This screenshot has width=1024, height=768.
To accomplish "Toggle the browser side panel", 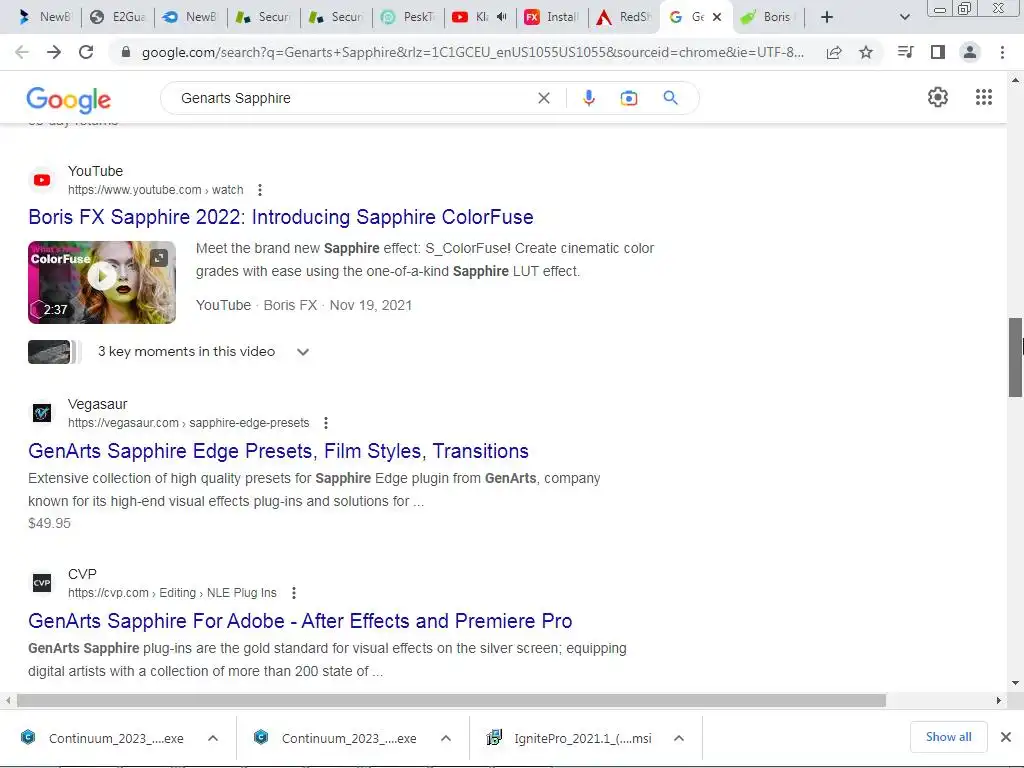I will [x=938, y=52].
